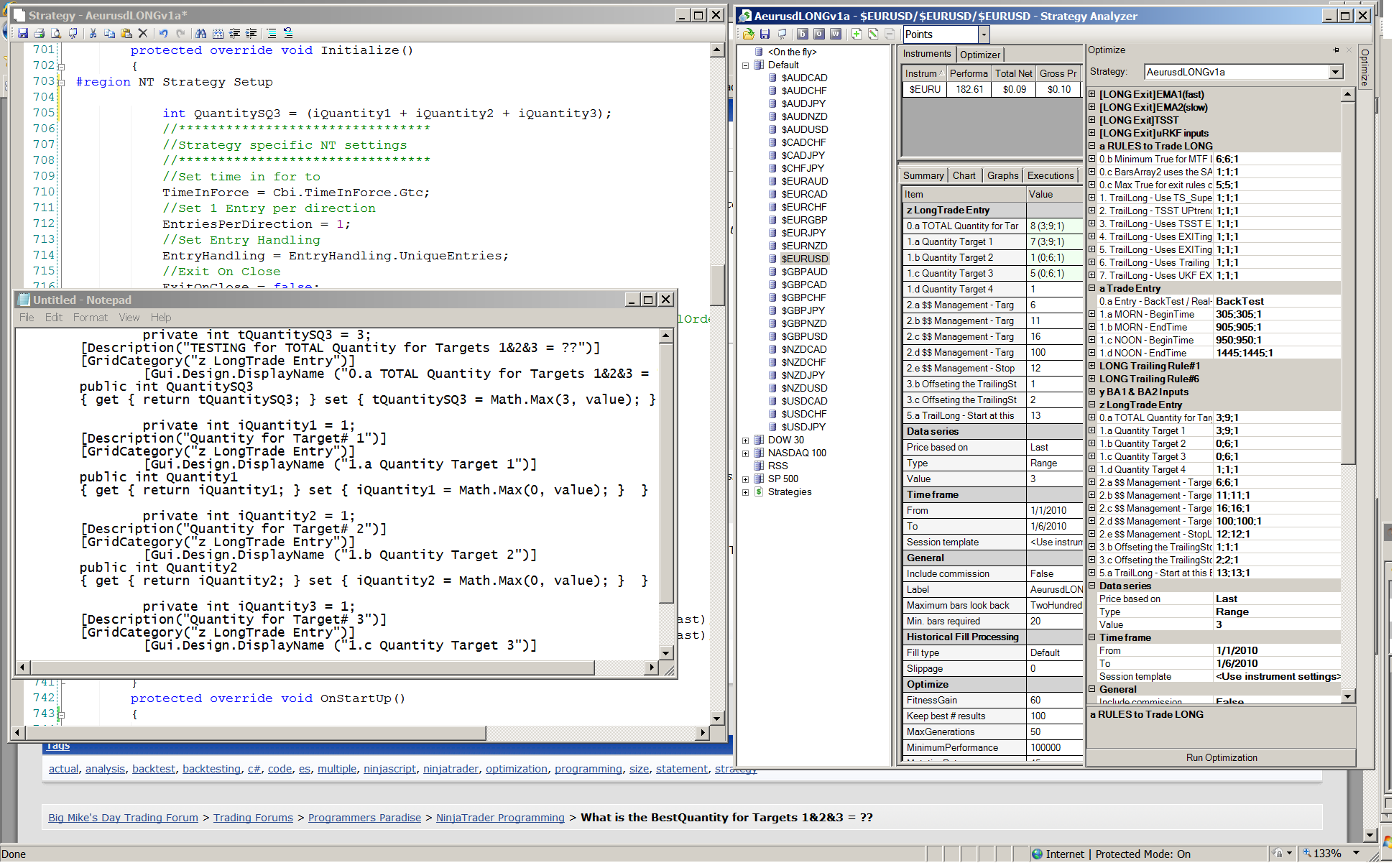Collapse the #region NT Strategy Setup code block
This screenshot has width=1394, height=868.
(x=61, y=83)
